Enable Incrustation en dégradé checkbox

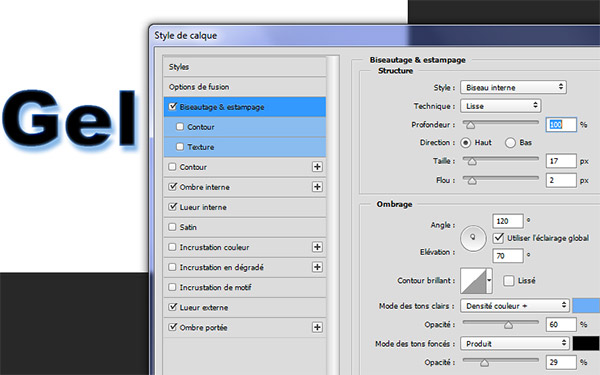click(172, 267)
